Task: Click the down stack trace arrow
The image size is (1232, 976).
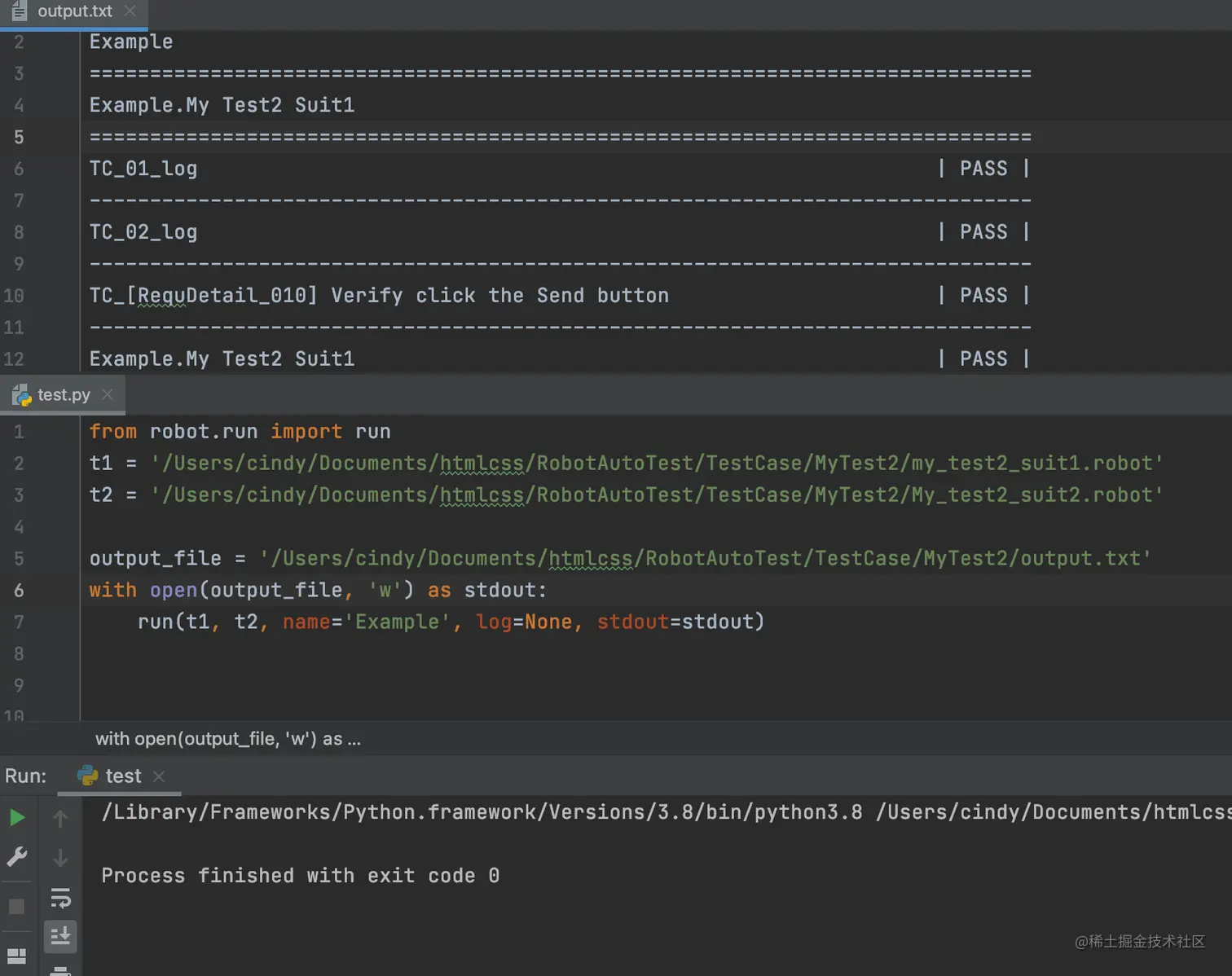Action: [60, 858]
